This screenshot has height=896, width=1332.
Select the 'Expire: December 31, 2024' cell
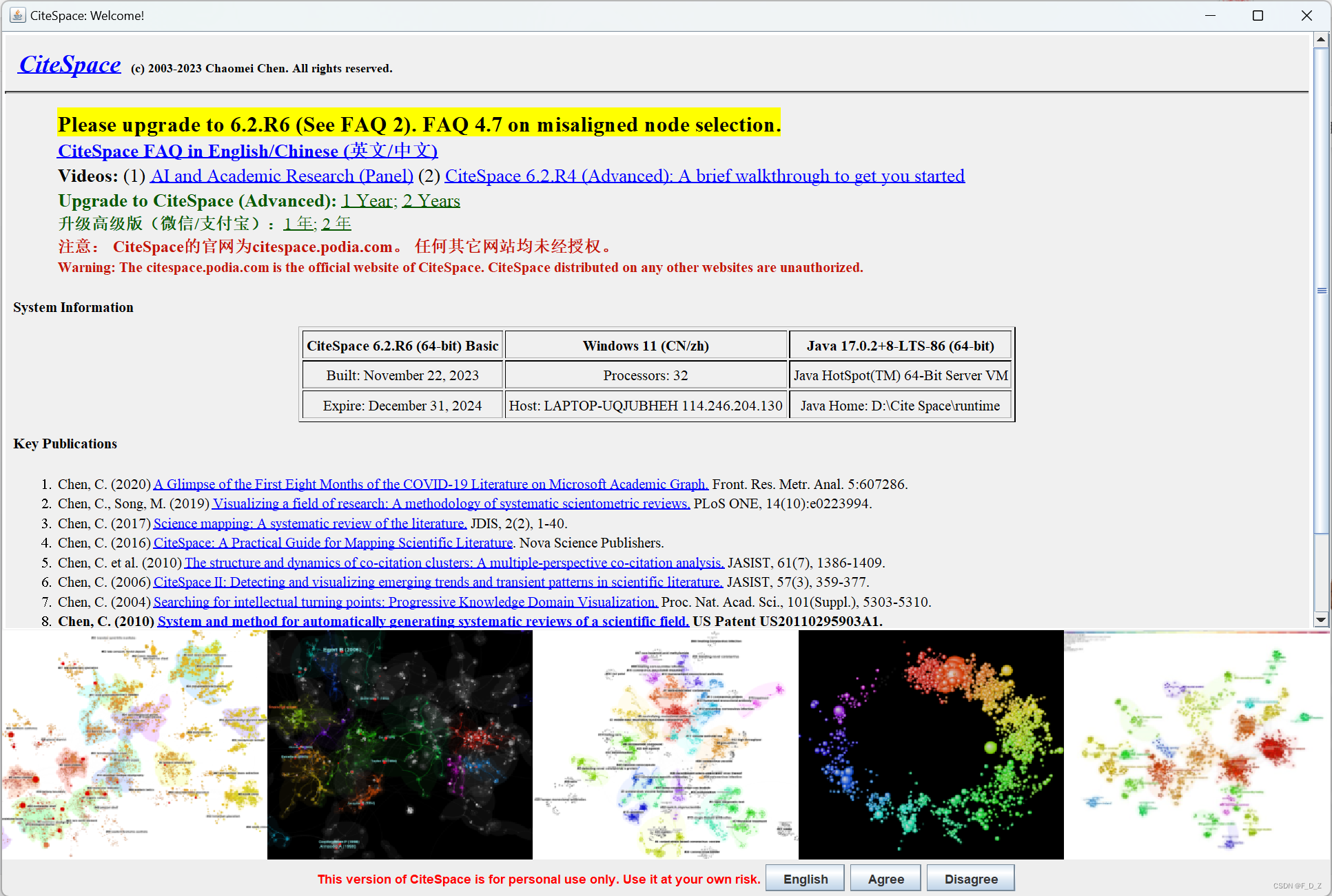402,406
